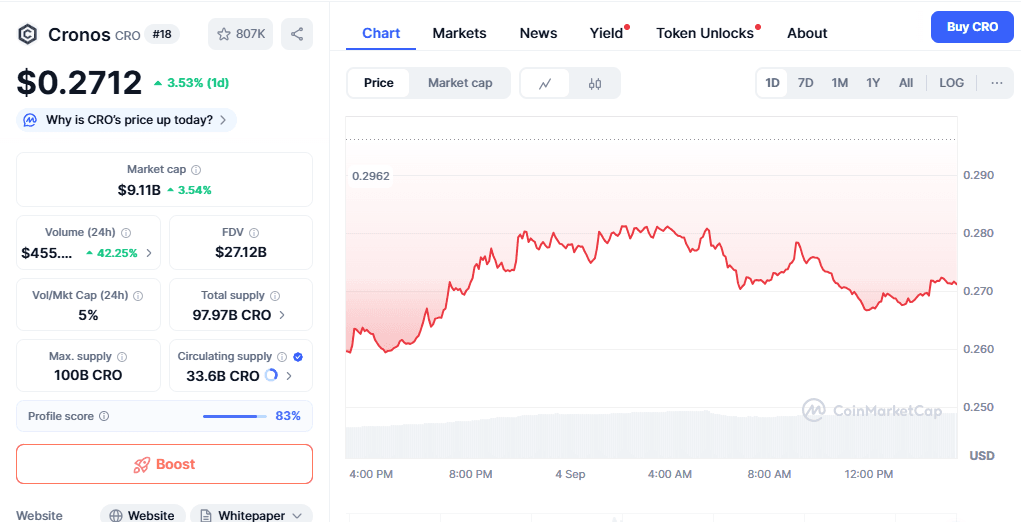Click the verified checkmark beside Circulating supply
This screenshot has width=1021, height=522.
(x=298, y=357)
